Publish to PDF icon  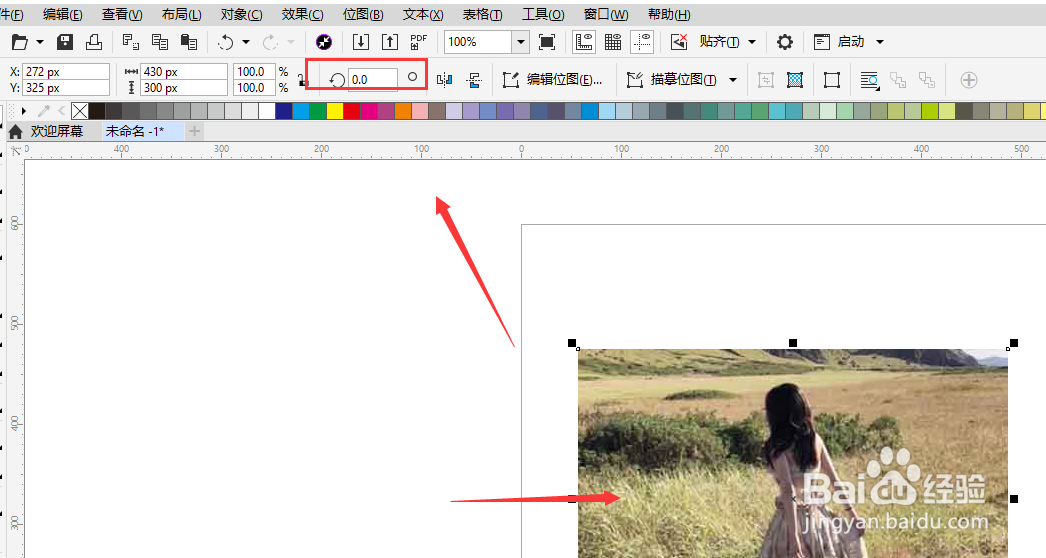pyautogui.click(x=418, y=42)
